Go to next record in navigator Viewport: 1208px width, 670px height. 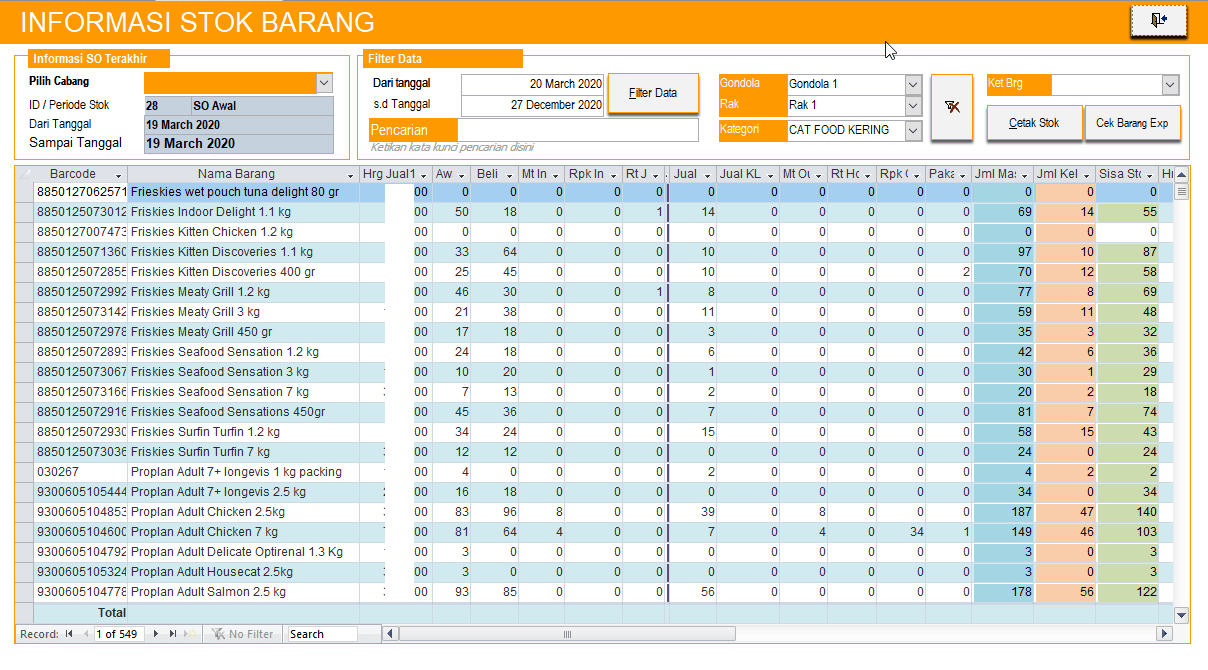[x=155, y=634]
